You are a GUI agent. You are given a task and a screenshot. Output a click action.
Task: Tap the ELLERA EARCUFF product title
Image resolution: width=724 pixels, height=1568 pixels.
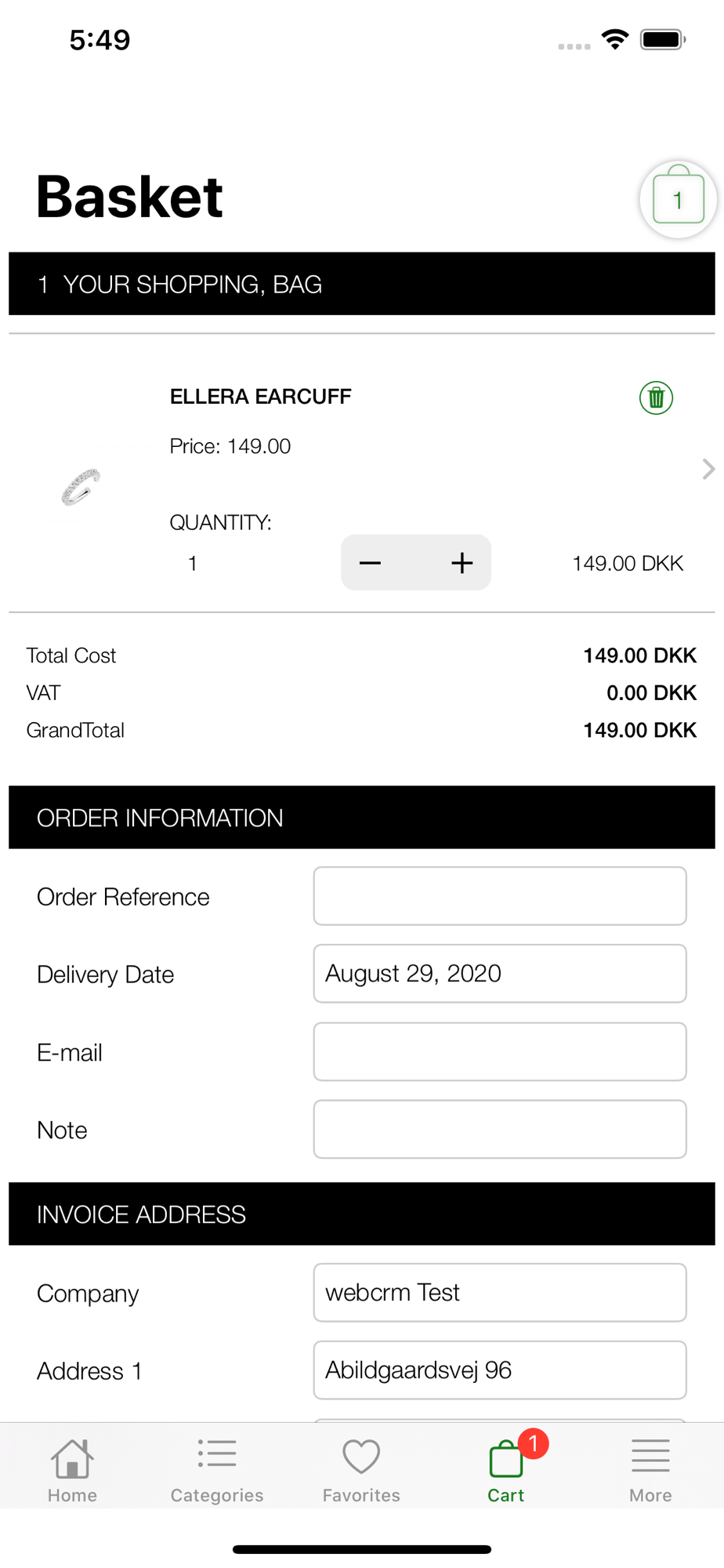261,397
